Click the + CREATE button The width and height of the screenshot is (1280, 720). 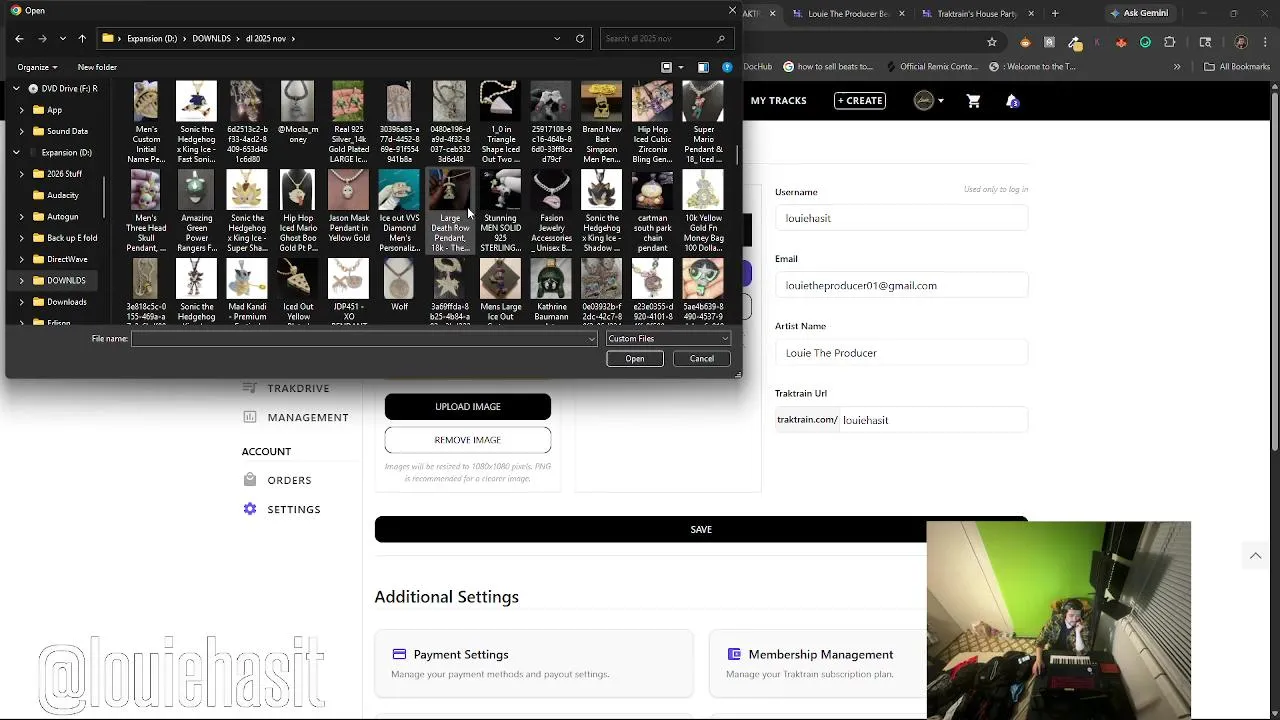860,101
